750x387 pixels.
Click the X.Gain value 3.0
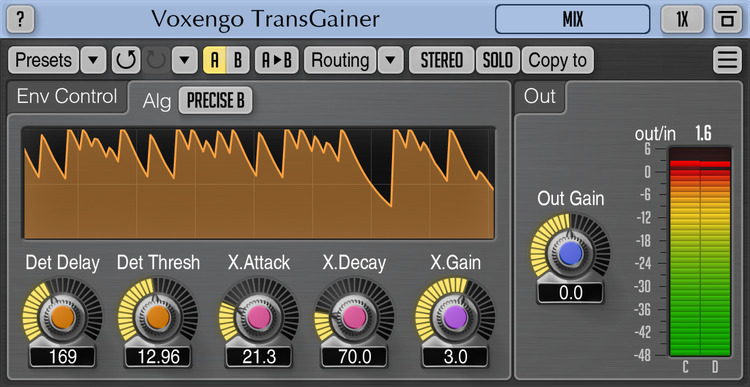[x=455, y=357]
